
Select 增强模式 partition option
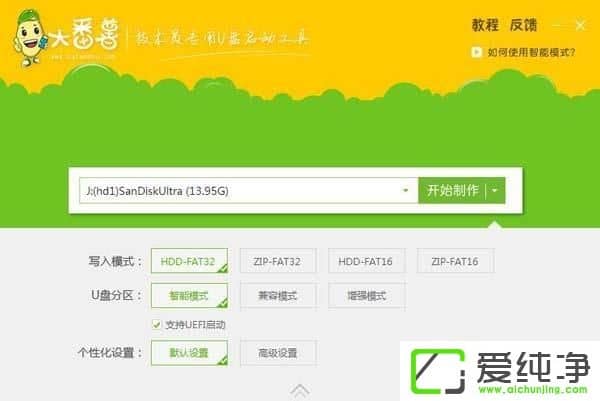(x=366, y=295)
